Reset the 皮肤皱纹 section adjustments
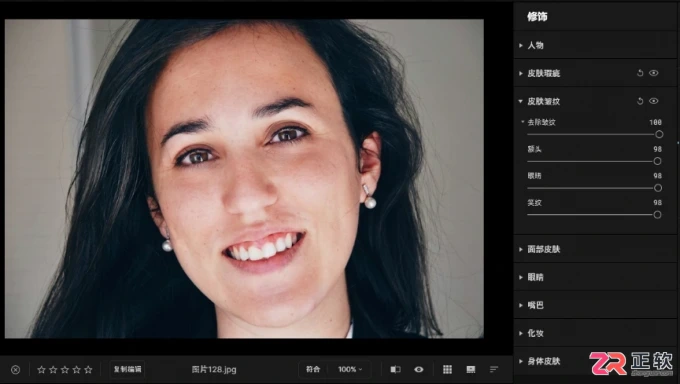This screenshot has width=680, height=384. click(x=640, y=101)
